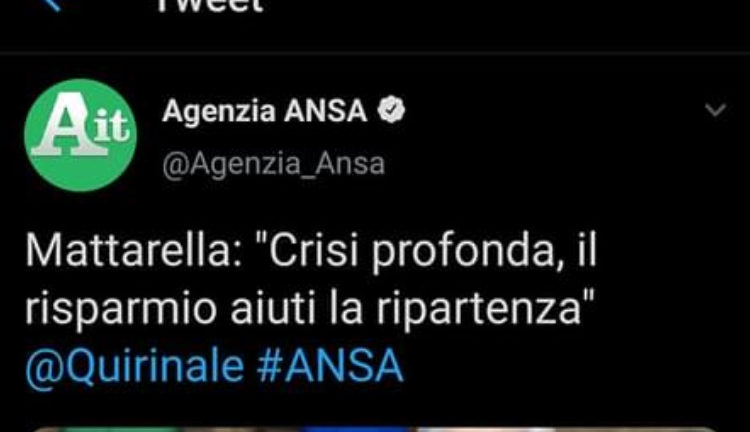Tap the word 'Mattarella:' in the tweet
Screen dimensions: 750x432
pos(134,251)
